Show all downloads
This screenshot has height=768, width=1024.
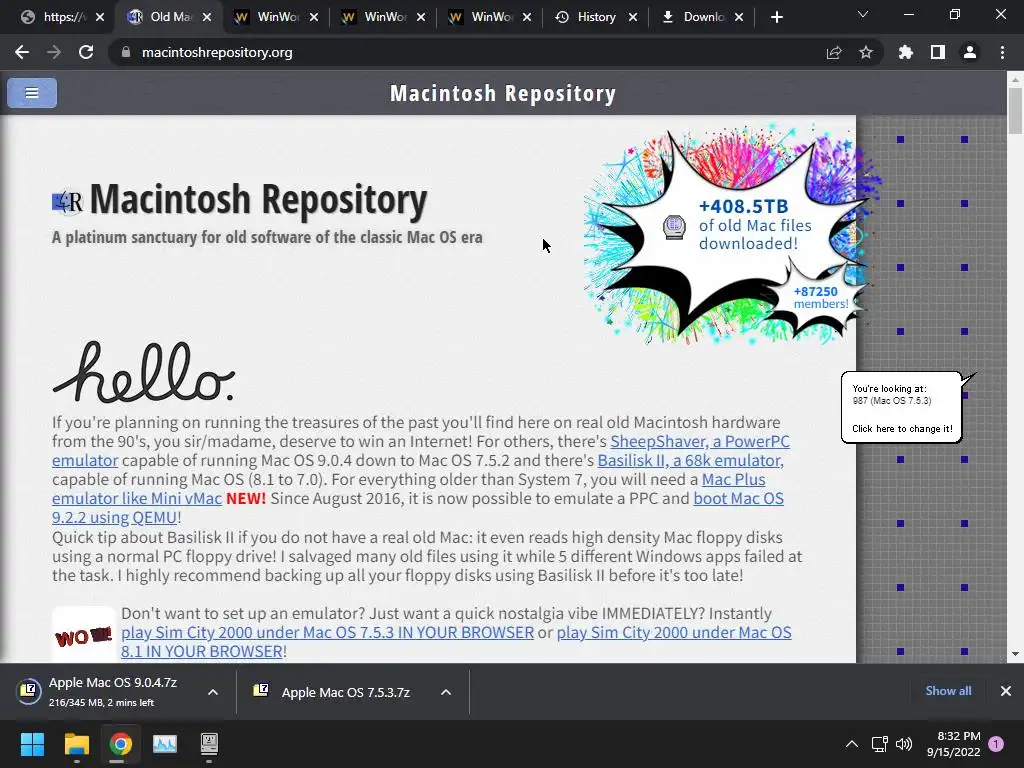coord(948,691)
